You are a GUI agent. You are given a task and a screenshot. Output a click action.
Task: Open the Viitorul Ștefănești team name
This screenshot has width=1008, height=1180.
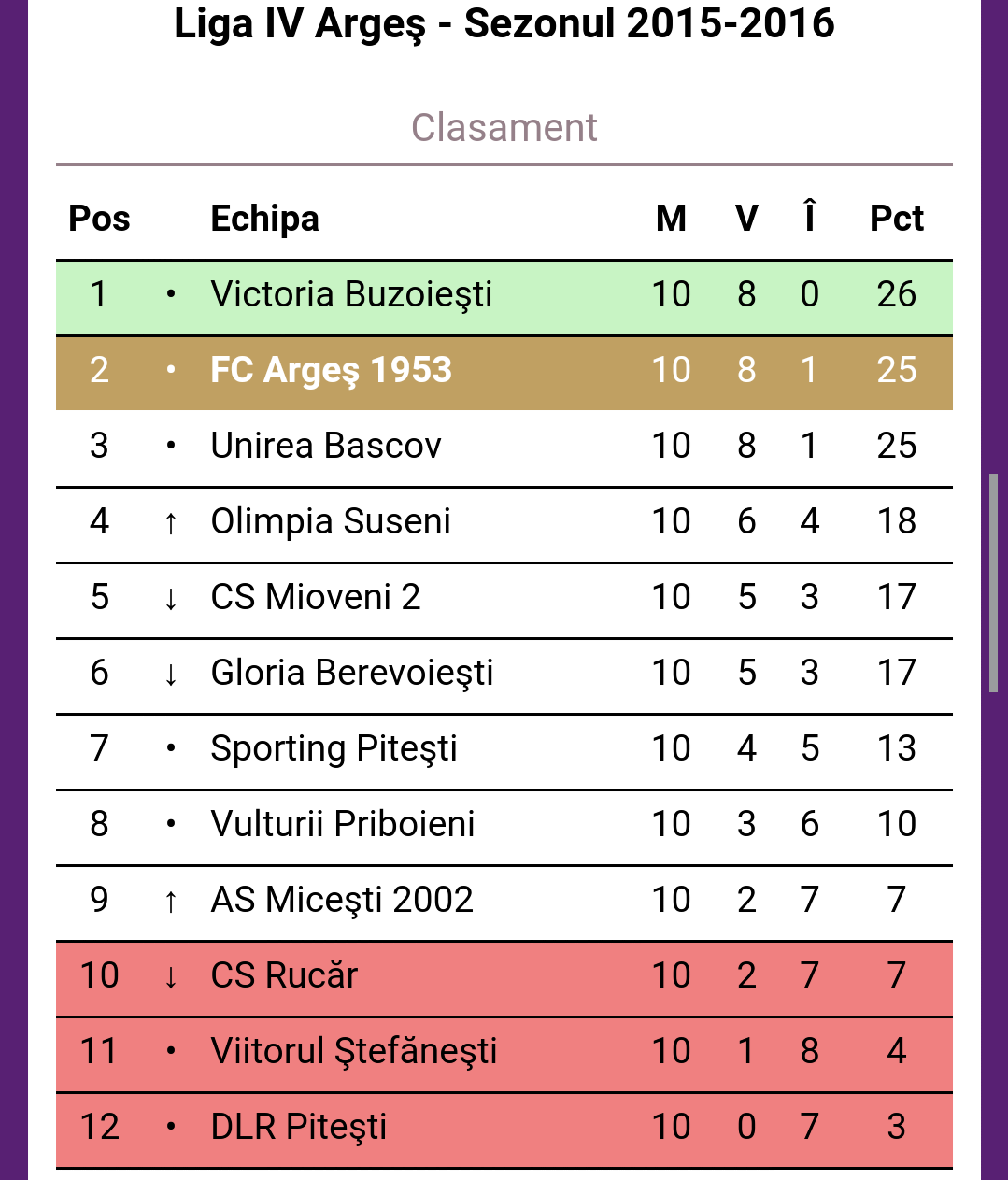(354, 1051)
